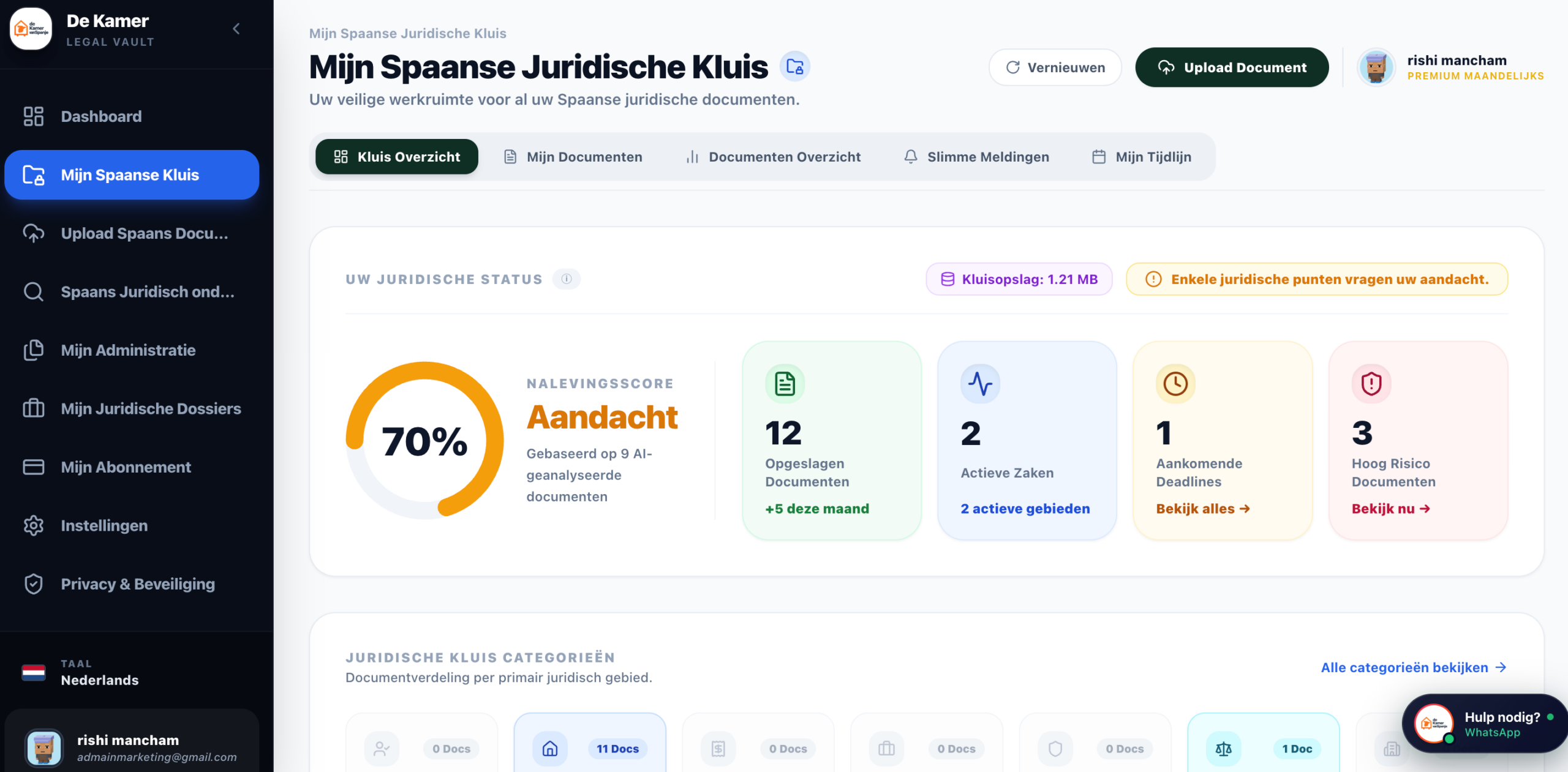1568x772 pixels.
Task: Click the Aandacht compliance score label
Action: (602, 417)
